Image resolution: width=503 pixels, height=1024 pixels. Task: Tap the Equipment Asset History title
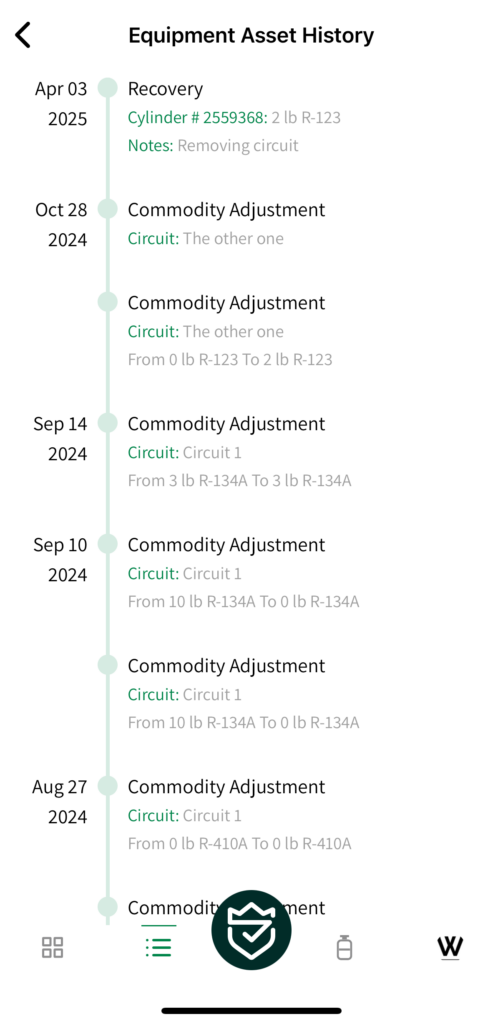(x=251, y=35)
